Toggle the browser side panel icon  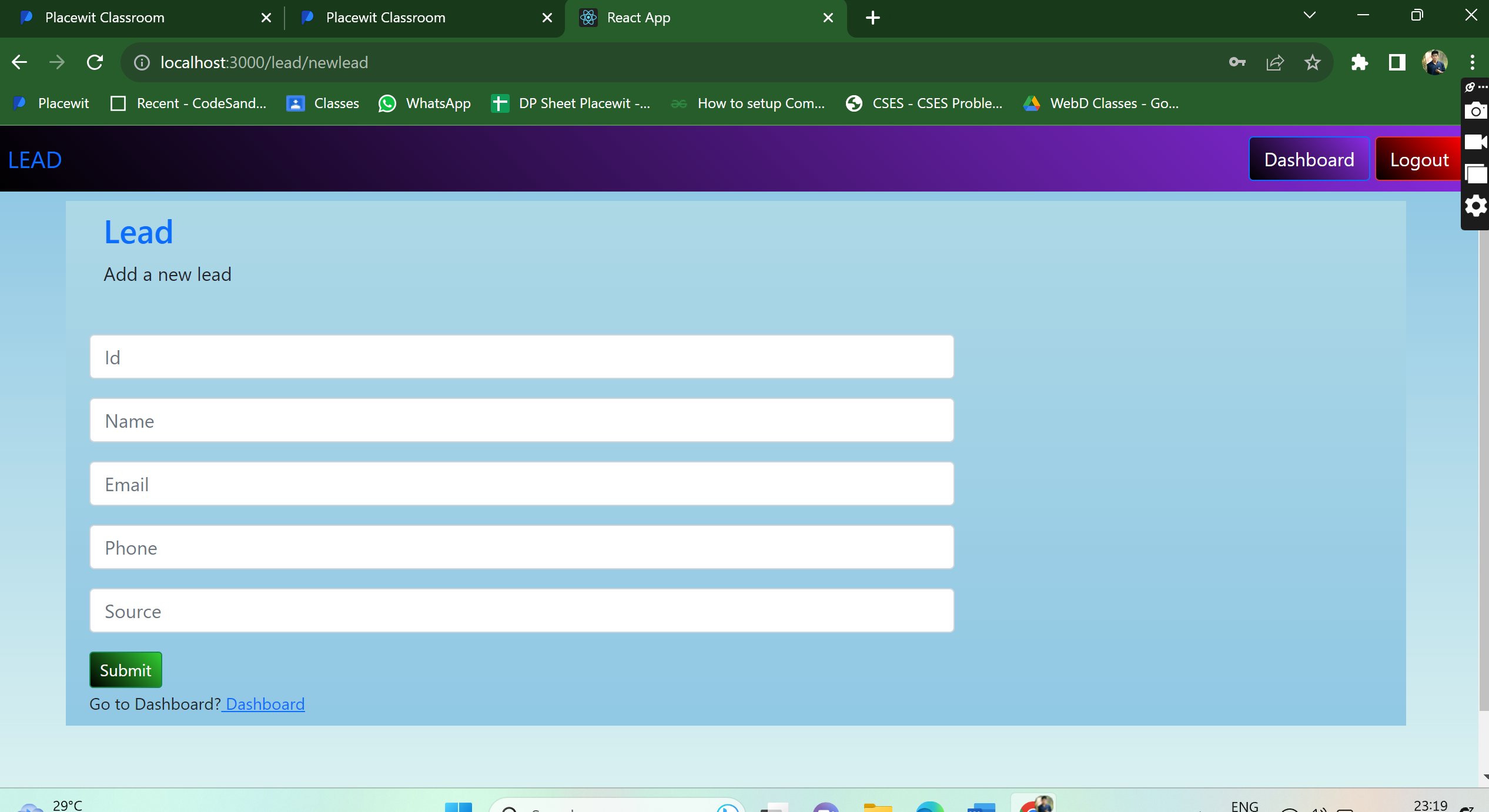point(1397,62)
